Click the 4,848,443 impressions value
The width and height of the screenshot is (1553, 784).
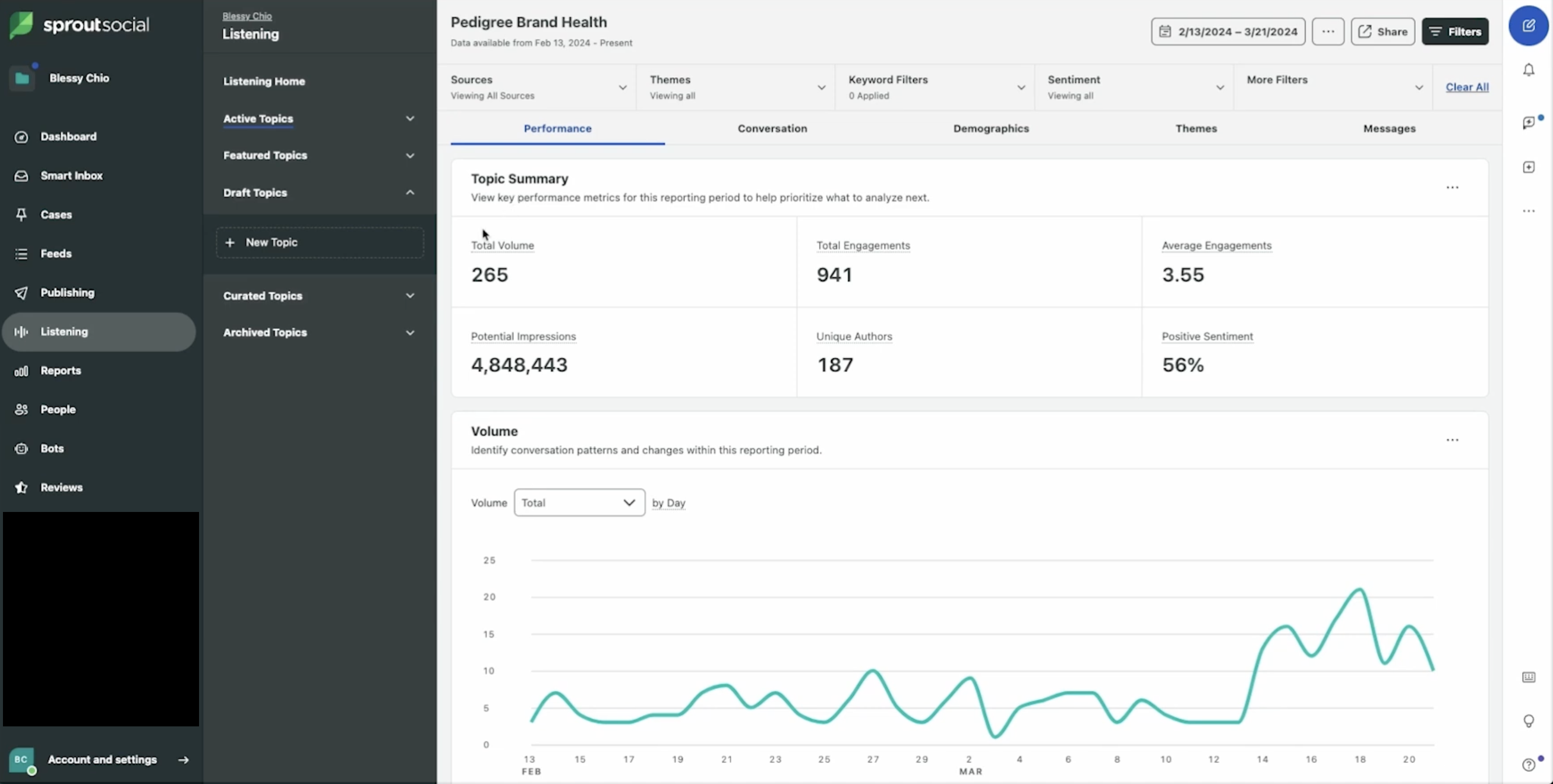(x=519, y=365)
